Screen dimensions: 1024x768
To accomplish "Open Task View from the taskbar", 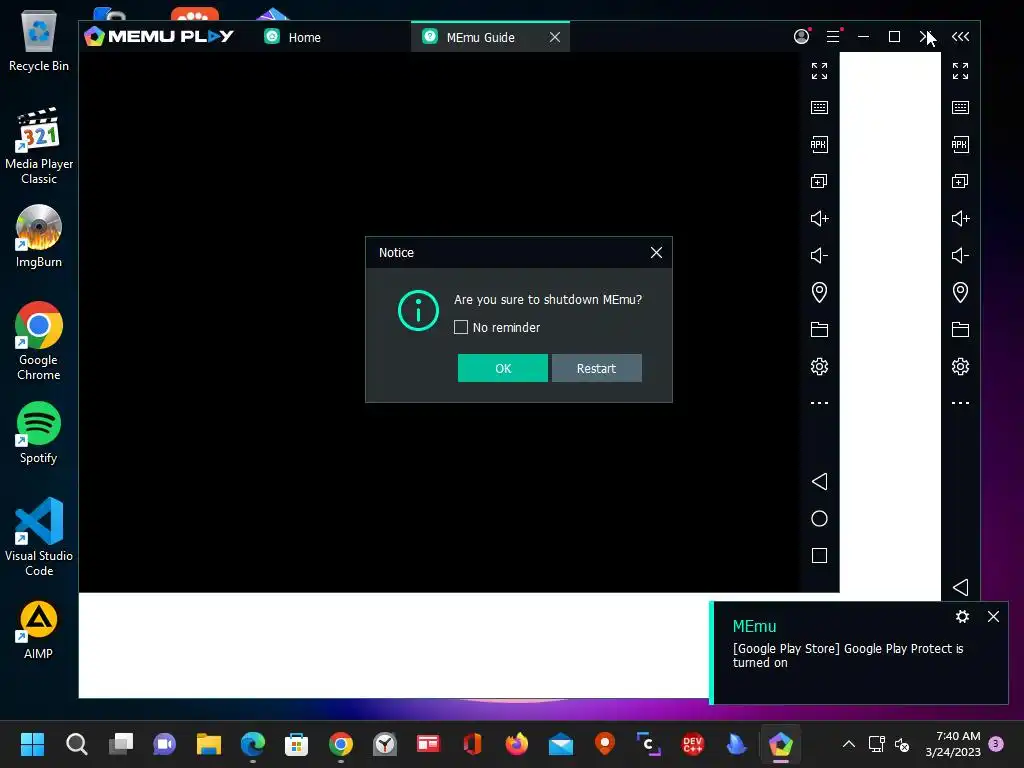I will point(121,744).
